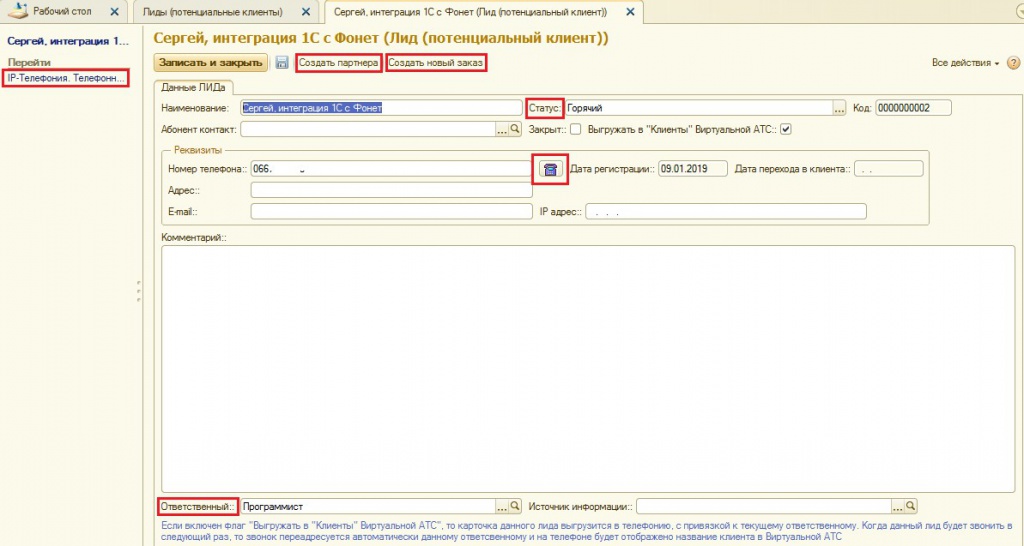Close the Рабочий стол tab
Viewport: 1024px width, 546px height.
(115, 12)
